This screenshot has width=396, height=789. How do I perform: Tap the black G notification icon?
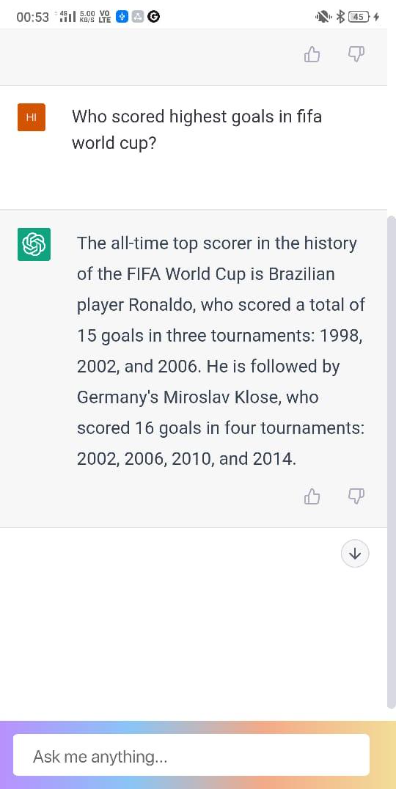pos(154,17)
